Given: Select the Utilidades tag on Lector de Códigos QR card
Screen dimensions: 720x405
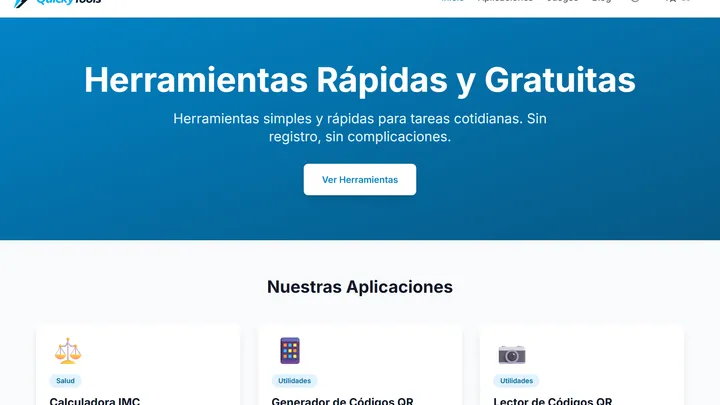Looking at the screenshot, I should (x=516, y=381).
